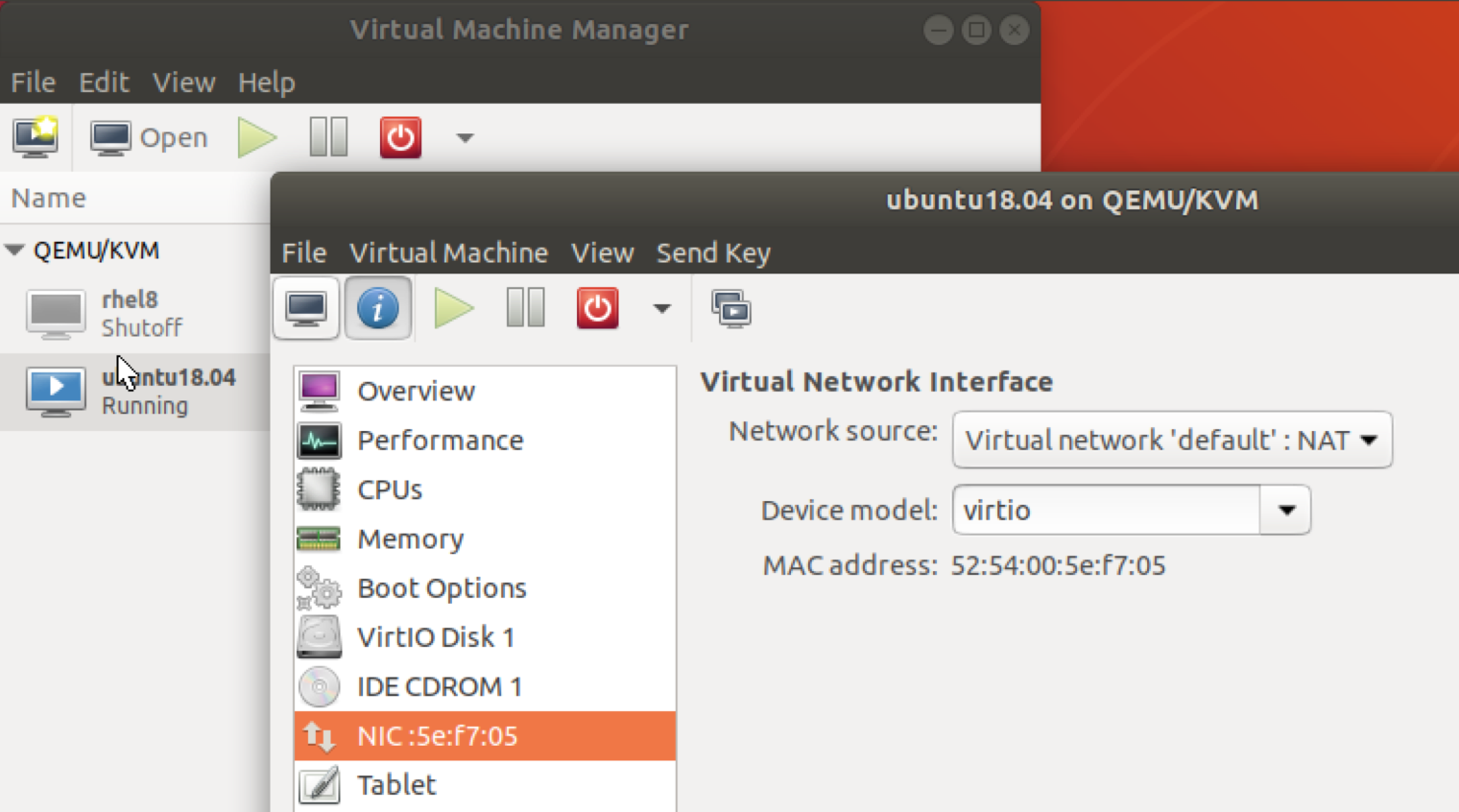Viewport: 1459px width, 812px height.
Task: Show virtual hardware details info icon
Action: 378,308
